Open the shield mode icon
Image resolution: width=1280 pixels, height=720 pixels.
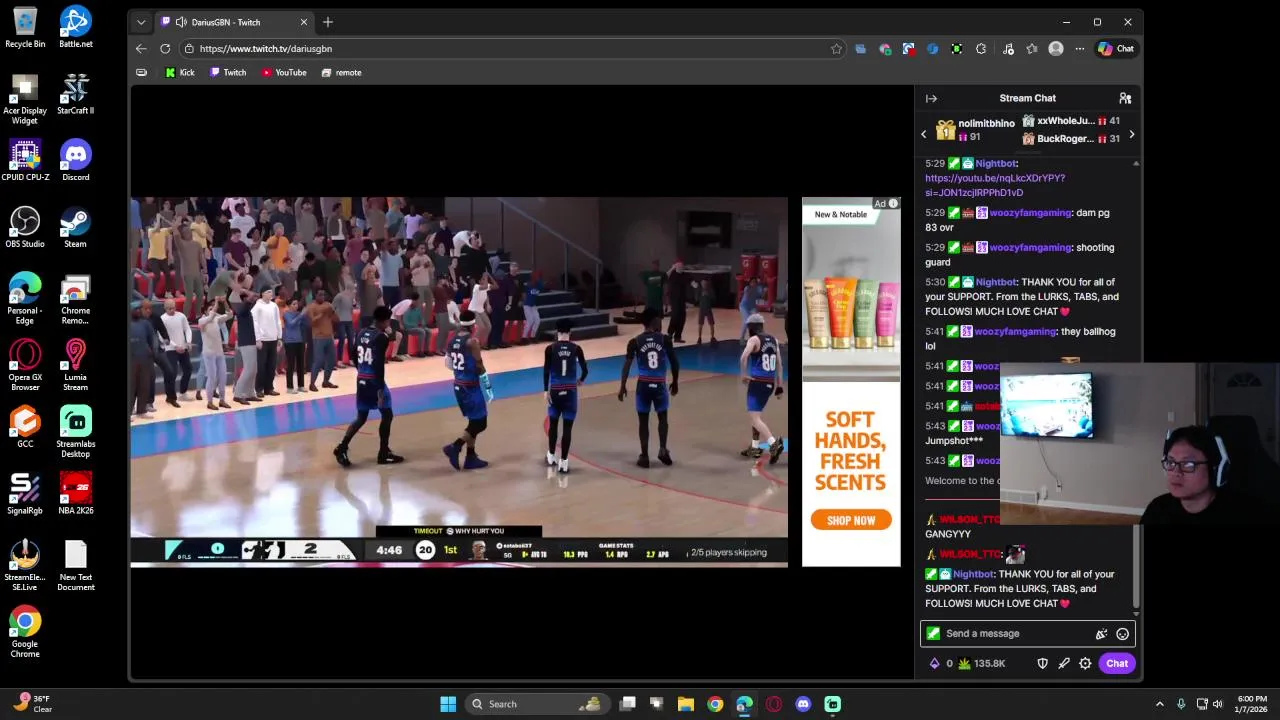(x=1042, y=663)
